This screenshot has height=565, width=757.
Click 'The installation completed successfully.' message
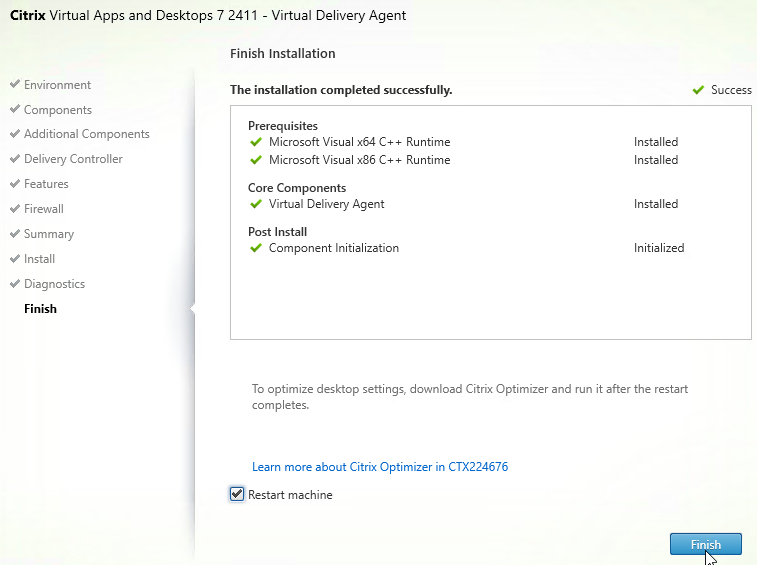[341, 90]
